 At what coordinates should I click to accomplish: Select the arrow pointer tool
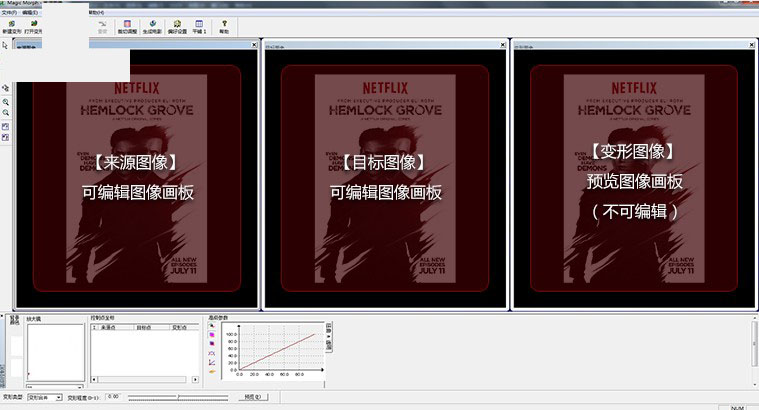(5, 46)
